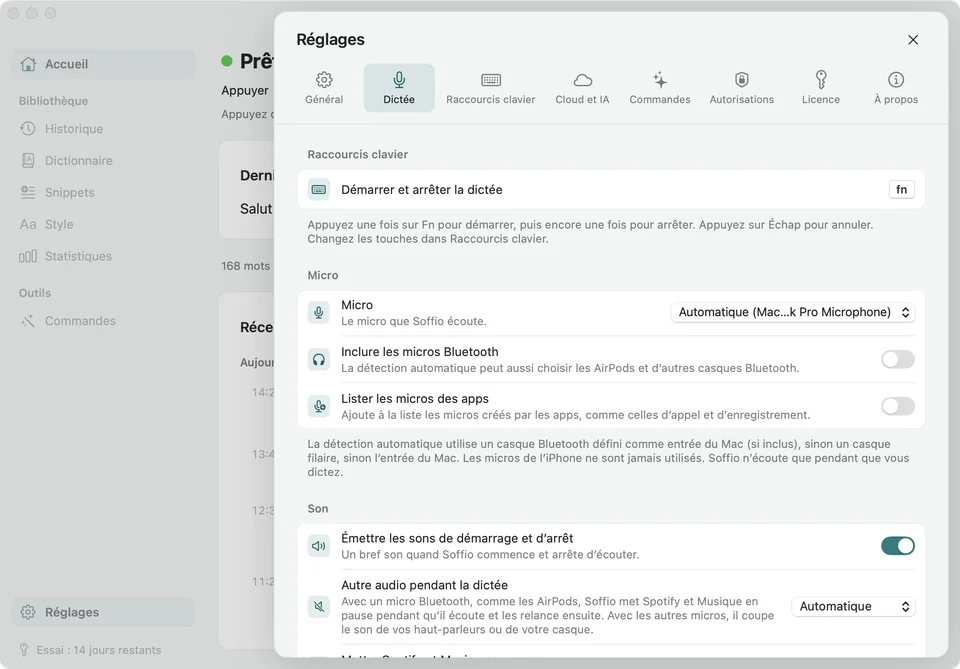The height and width of the screenshot is (669, 960).
Task: Open Statistiques in the sidebar
Action: click(x=103, y=256)
